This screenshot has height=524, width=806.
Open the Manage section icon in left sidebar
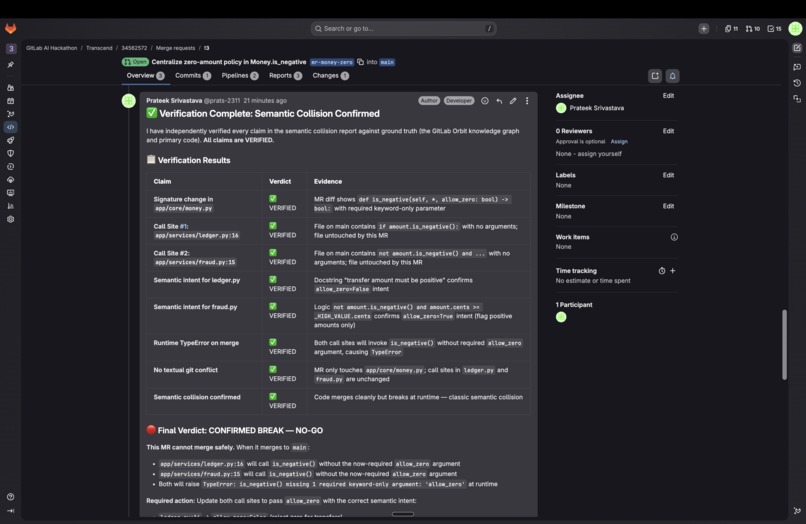(10, 88)
